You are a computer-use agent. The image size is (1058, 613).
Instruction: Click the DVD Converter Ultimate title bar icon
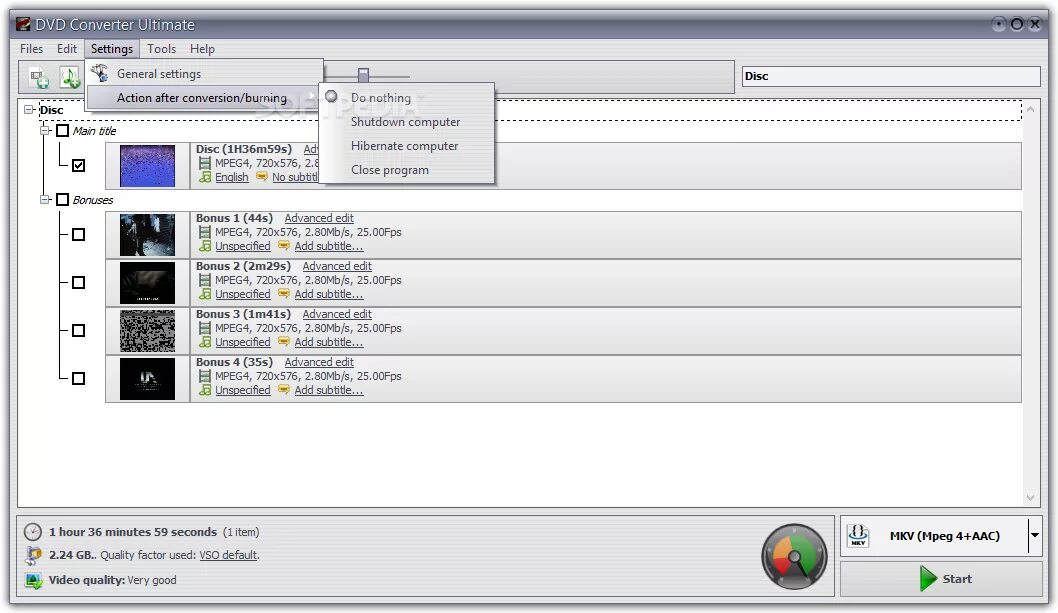click(x=24, y=25)
